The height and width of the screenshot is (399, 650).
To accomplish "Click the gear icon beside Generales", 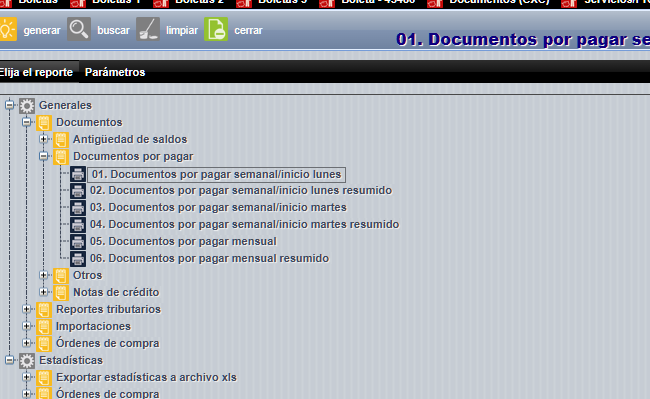I will [27, 106].
